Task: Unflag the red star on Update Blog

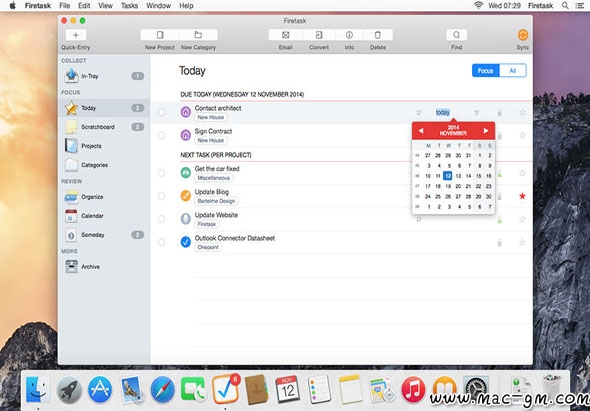Action: pos(522,196)
